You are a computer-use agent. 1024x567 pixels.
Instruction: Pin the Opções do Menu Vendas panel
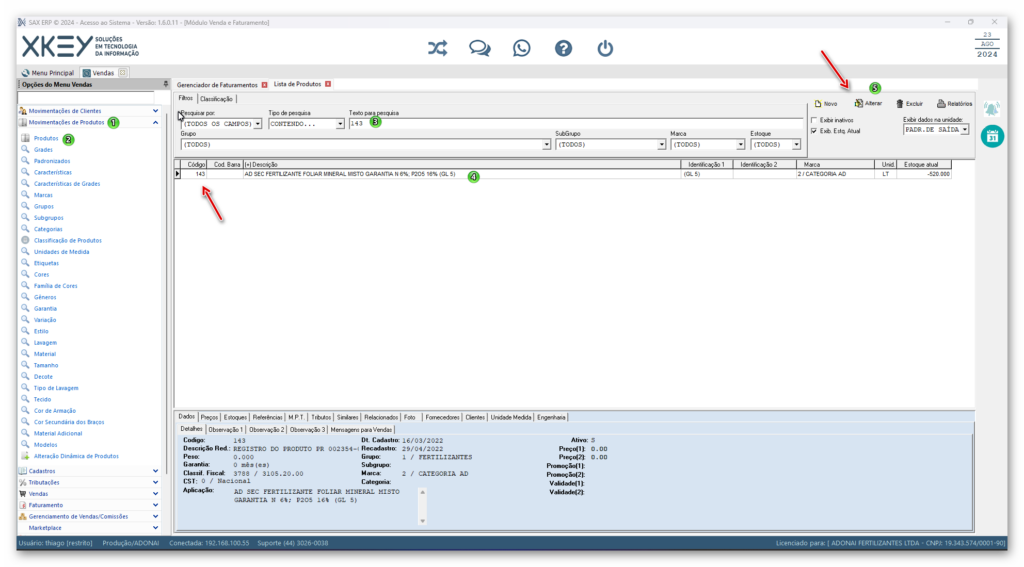(x=165, y=84)
